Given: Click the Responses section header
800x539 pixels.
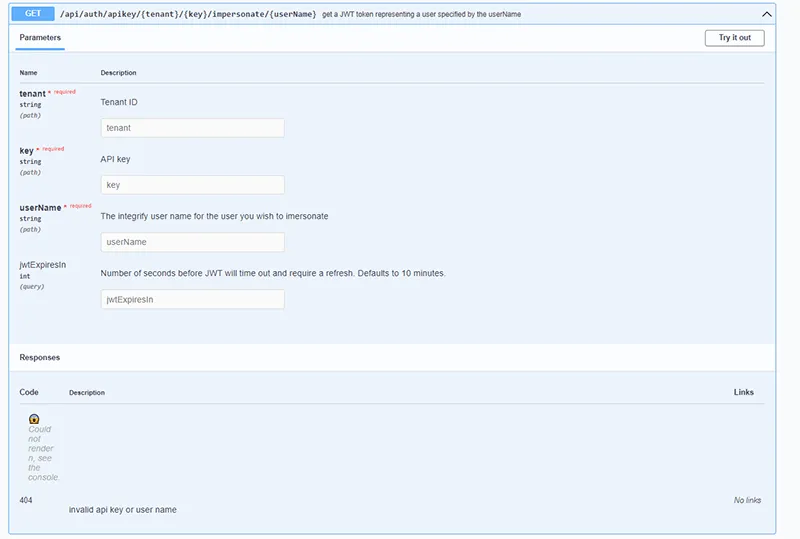Looking at the screenshot, I should (40, 357).
